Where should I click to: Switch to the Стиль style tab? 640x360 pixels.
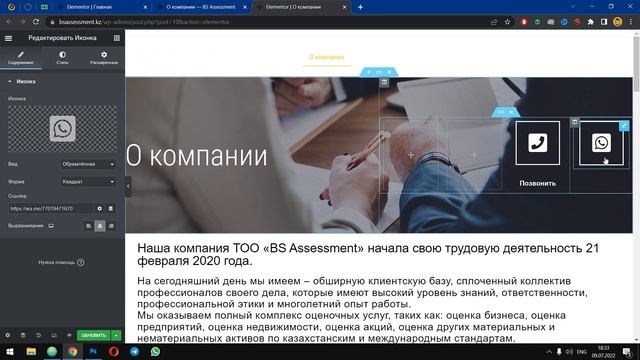click(x=62, y=58)
